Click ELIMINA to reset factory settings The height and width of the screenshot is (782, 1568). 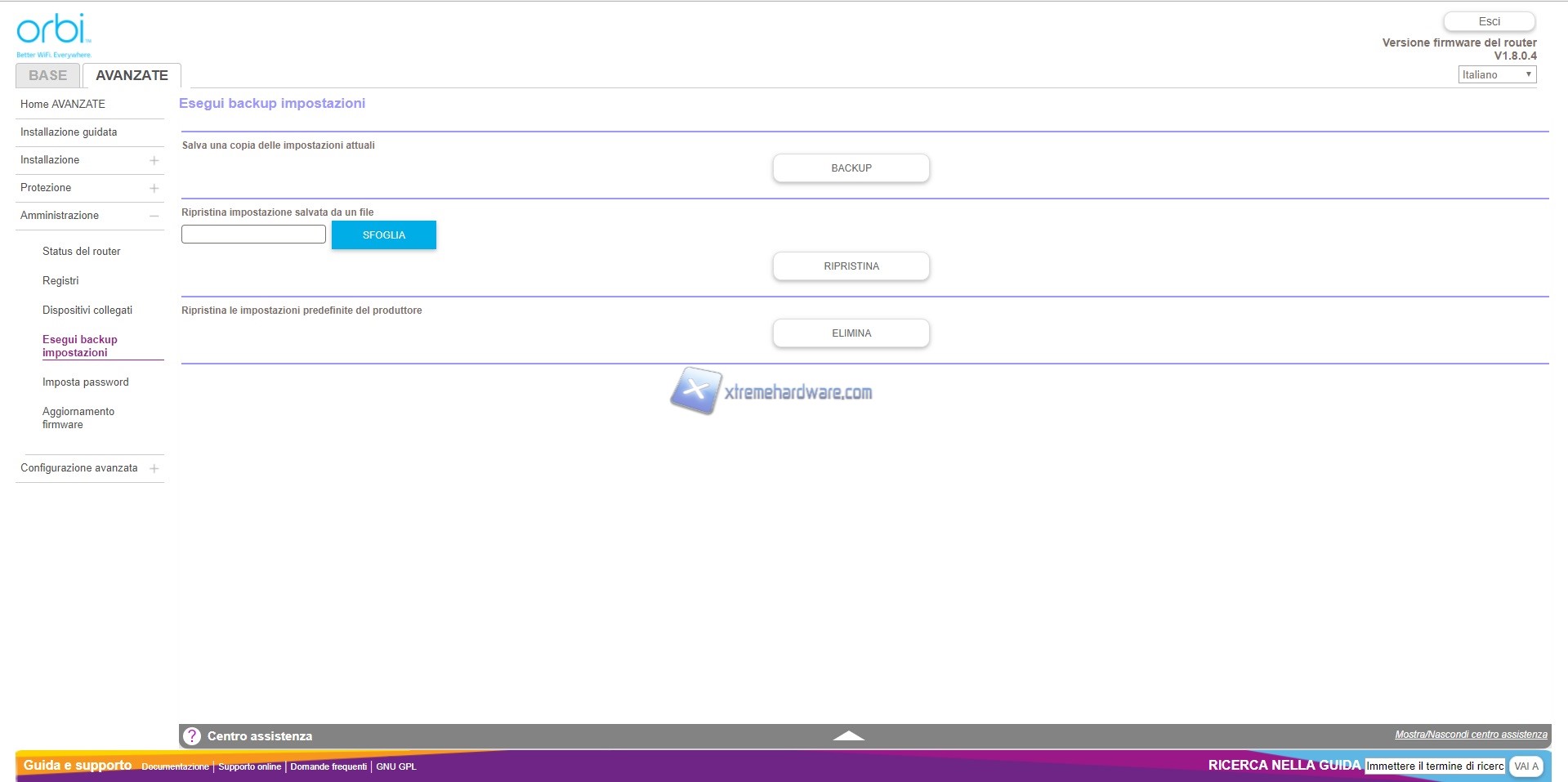pos(851,333)
